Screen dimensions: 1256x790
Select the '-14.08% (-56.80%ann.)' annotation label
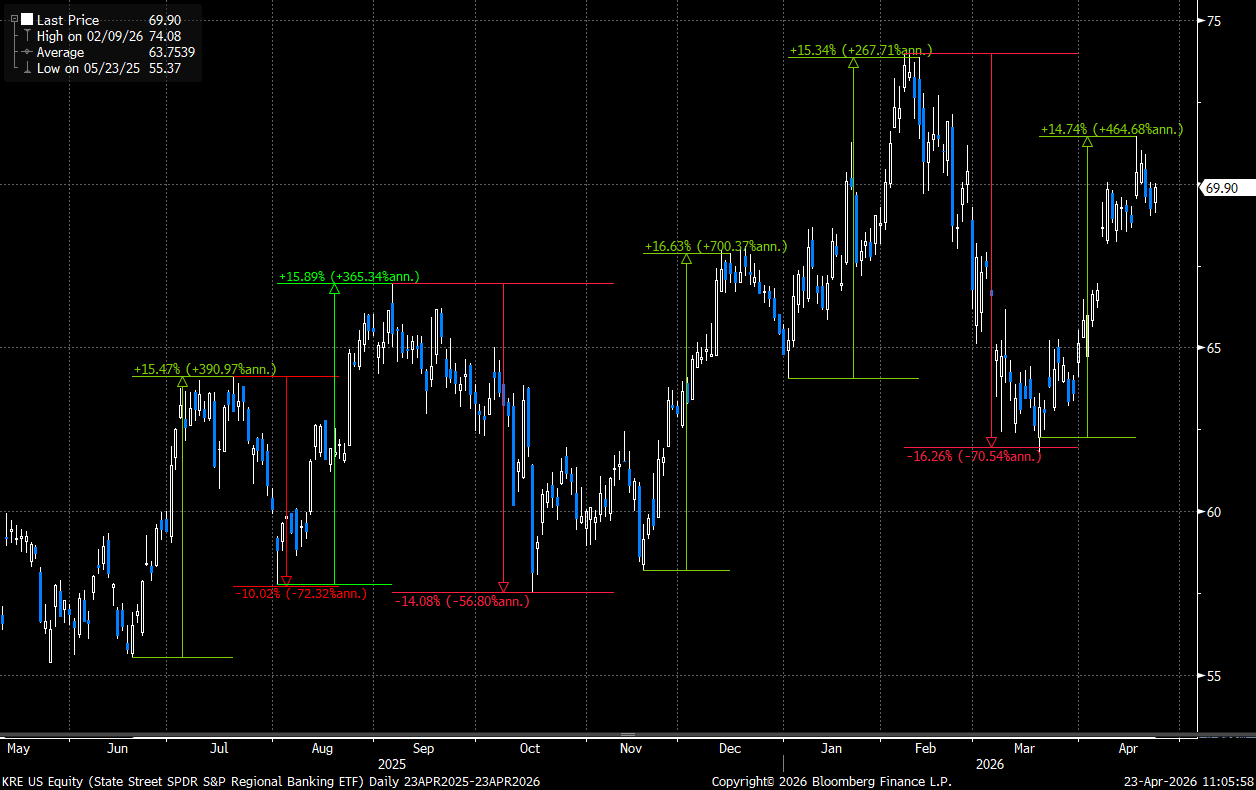(x=461, y=601)
